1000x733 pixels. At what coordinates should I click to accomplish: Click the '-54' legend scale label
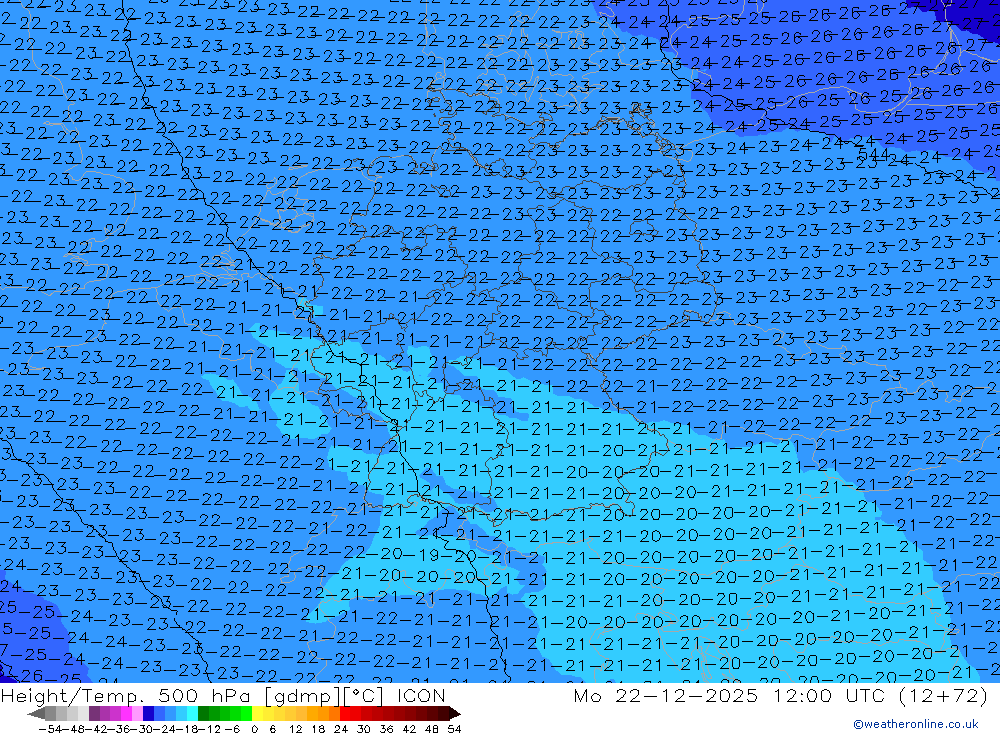tap(50, 729)
